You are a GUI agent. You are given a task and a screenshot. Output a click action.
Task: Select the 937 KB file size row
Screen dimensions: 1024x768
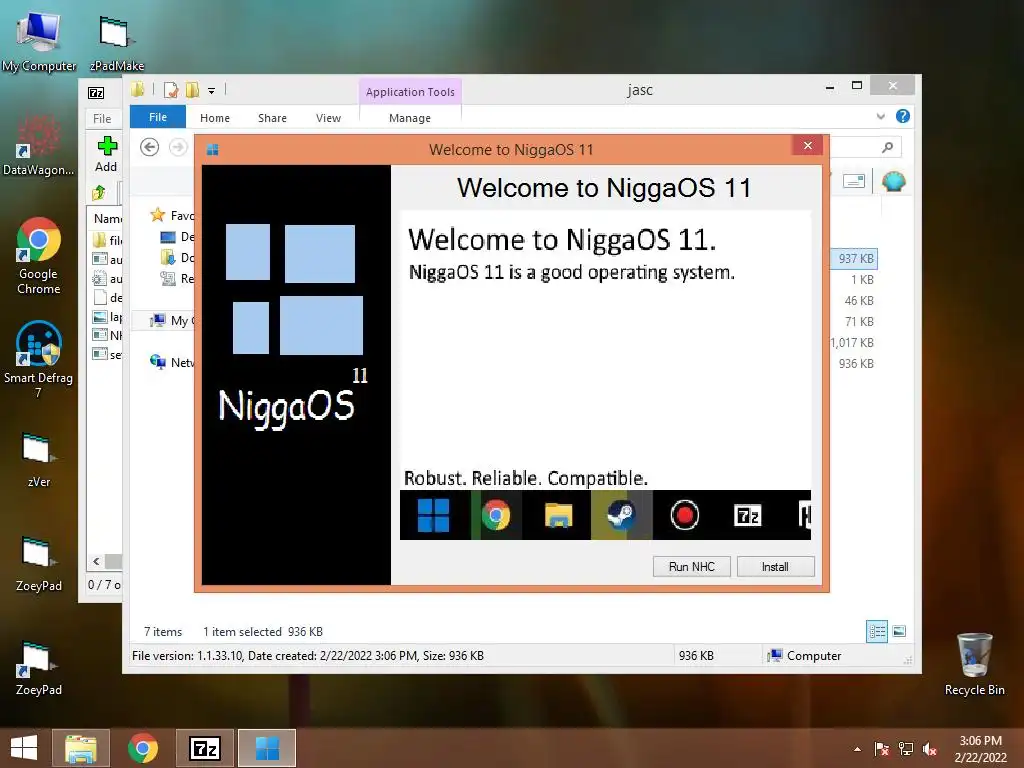856,259
